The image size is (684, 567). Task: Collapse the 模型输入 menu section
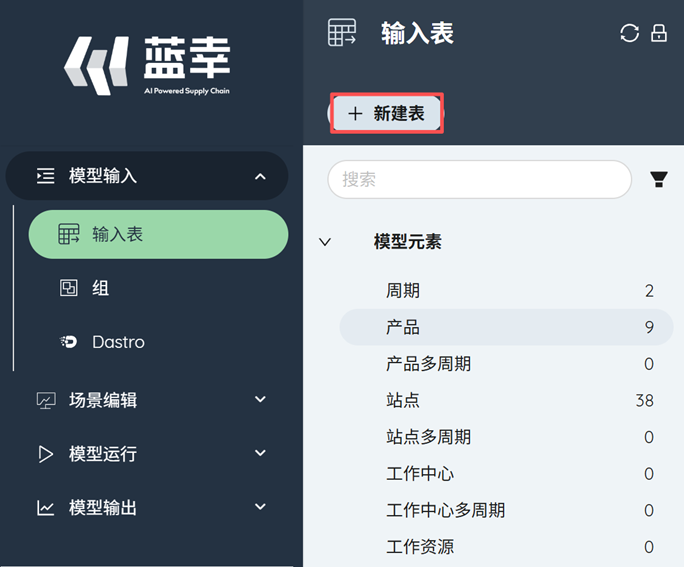coord(260,176)
